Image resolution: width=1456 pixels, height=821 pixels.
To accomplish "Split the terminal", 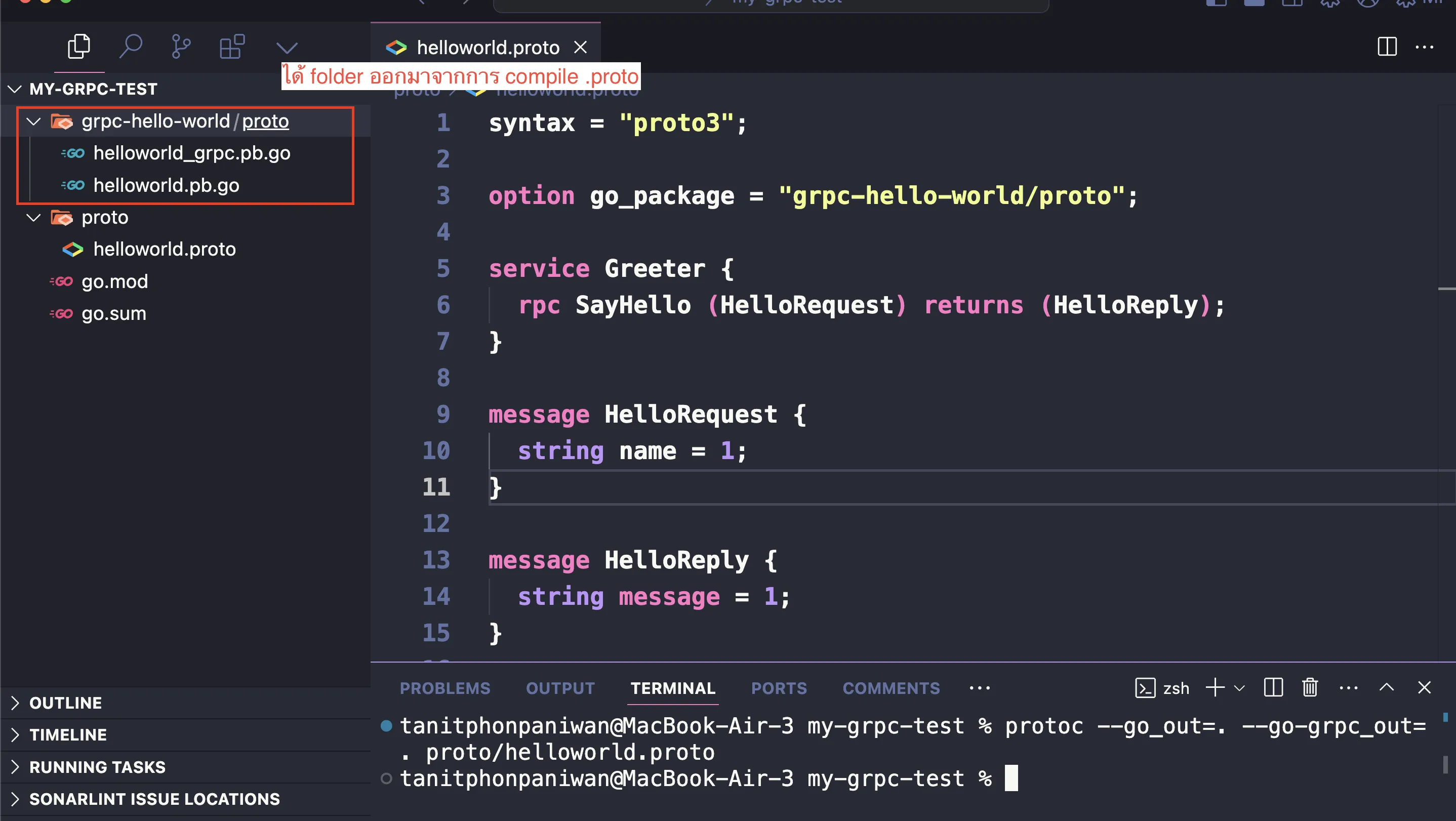I will point(1273,688).
